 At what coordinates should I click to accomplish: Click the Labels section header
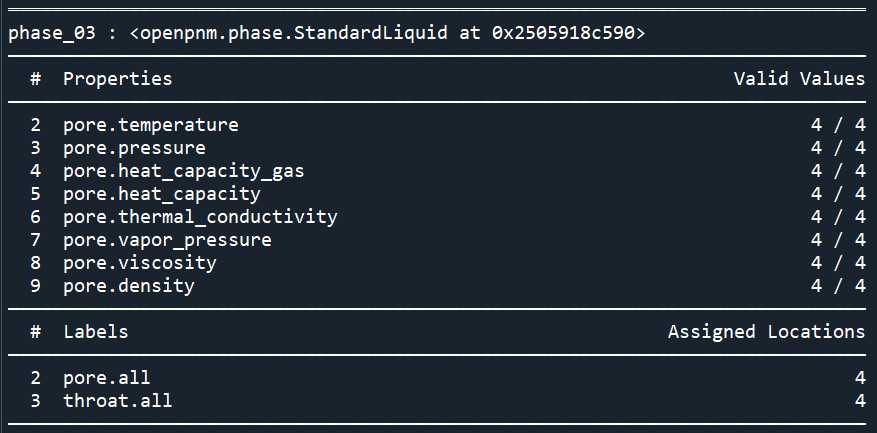point(96,332)
